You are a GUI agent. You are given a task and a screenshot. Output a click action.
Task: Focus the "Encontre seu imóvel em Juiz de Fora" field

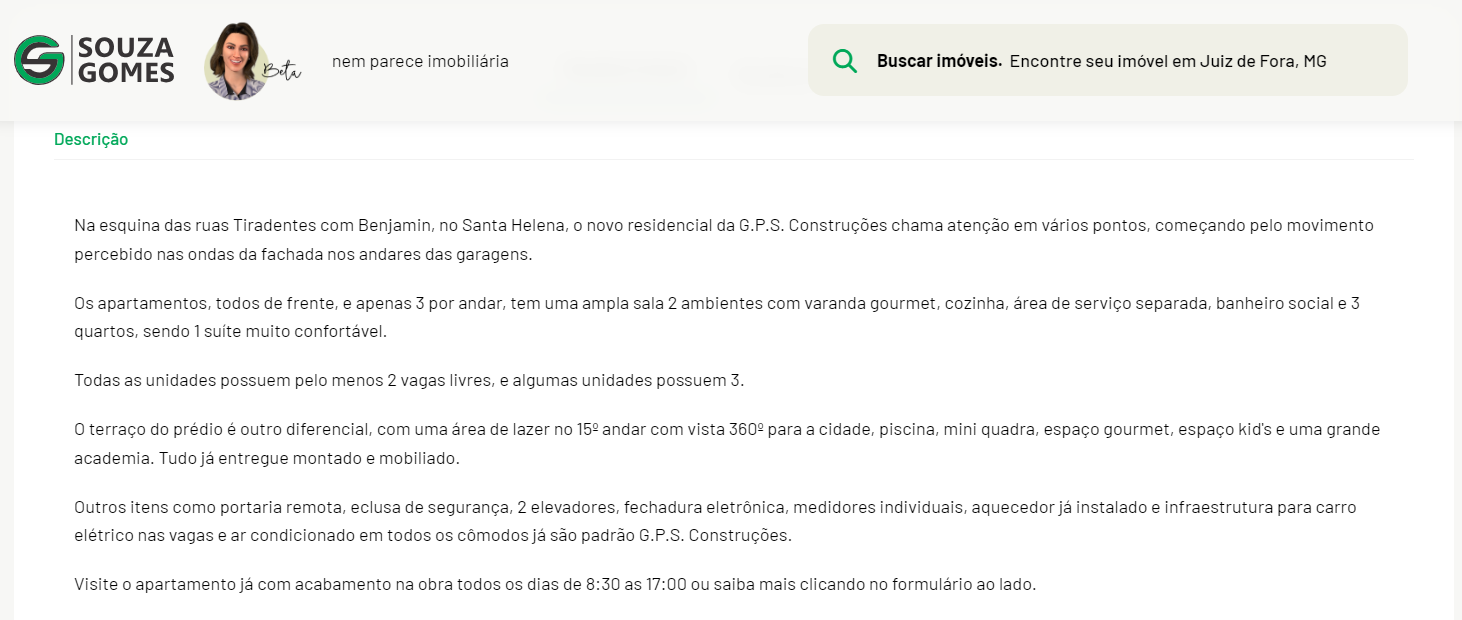point(1167,61)
